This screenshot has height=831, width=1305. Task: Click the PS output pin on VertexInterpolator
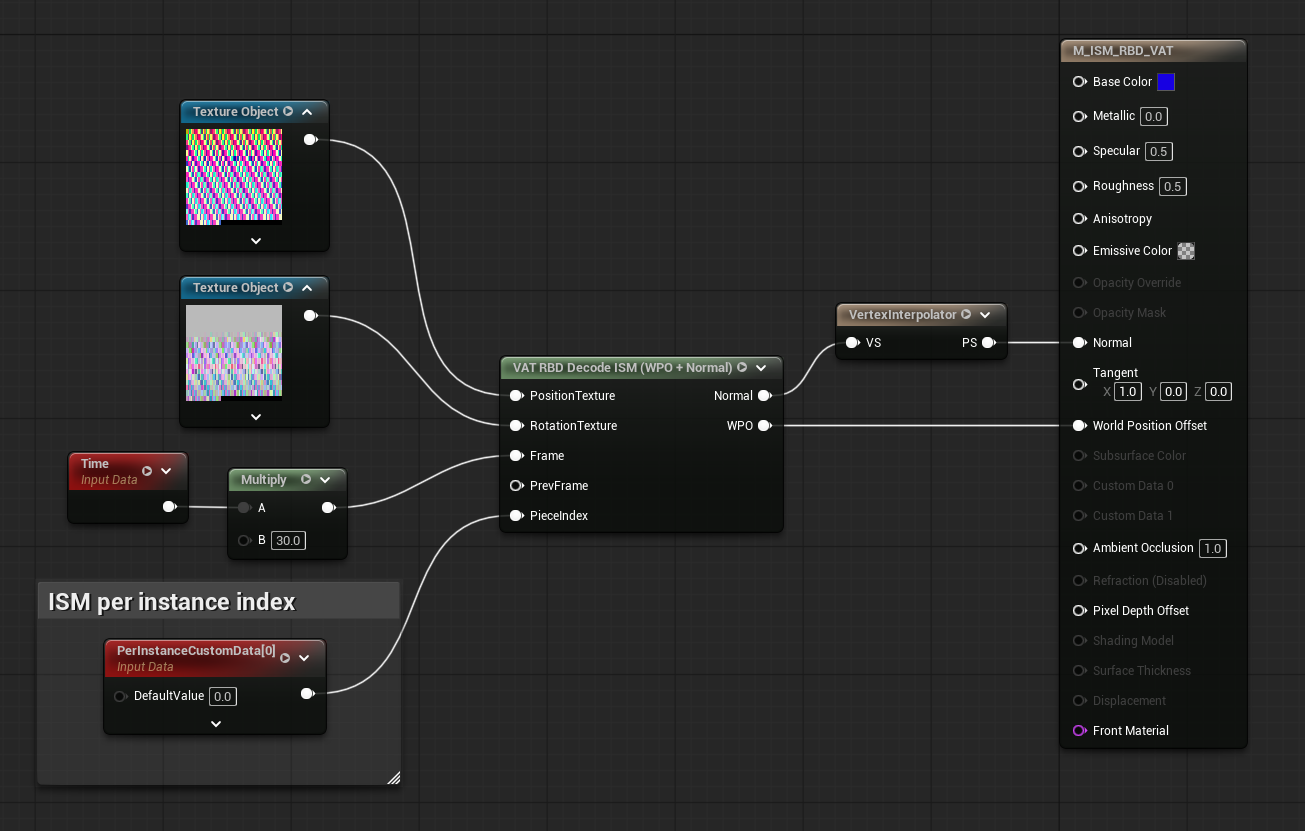pyautogui.click(x=988, y=343)
